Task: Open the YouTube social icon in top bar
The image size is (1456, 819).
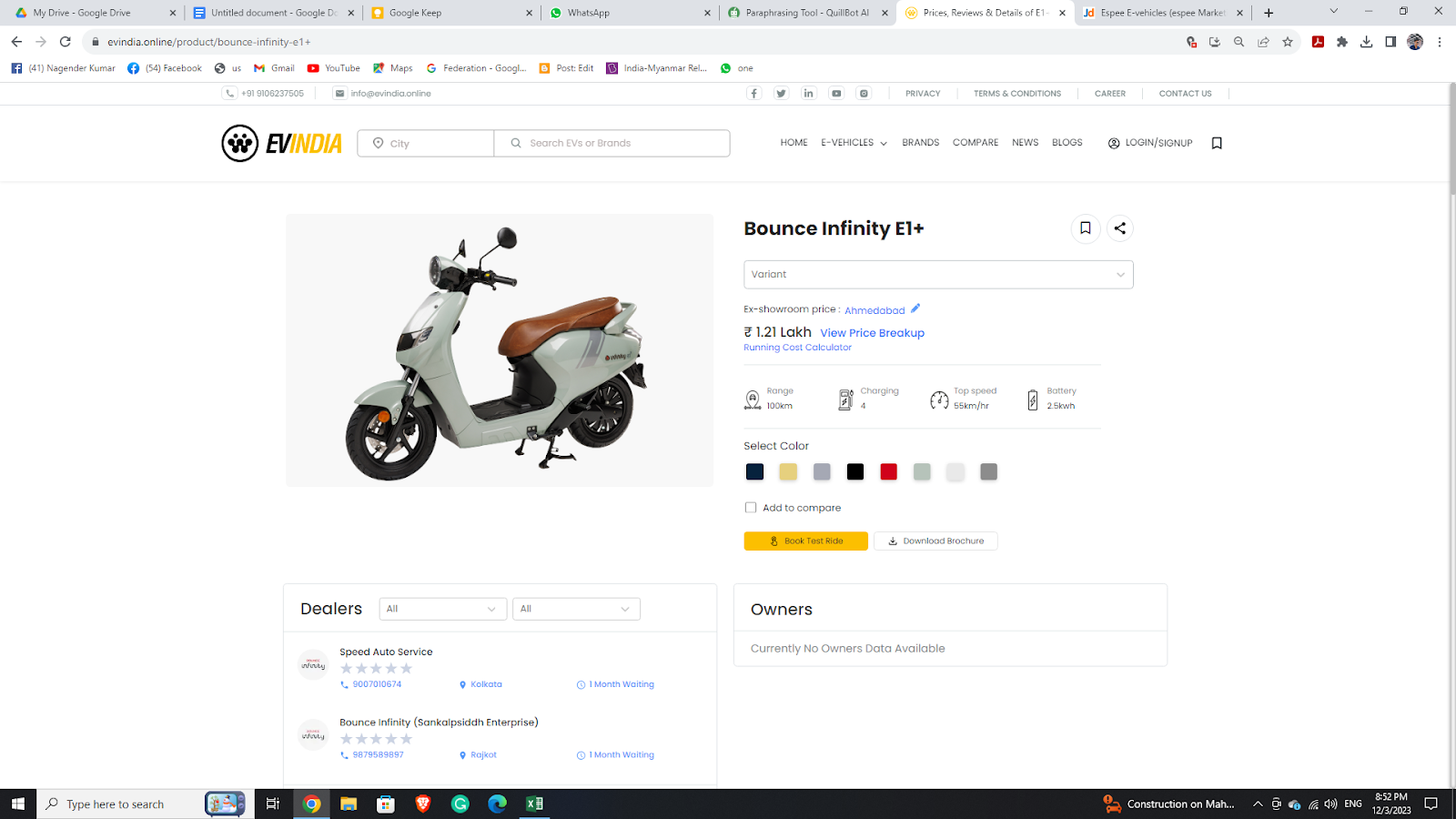Action: point(836,94)
